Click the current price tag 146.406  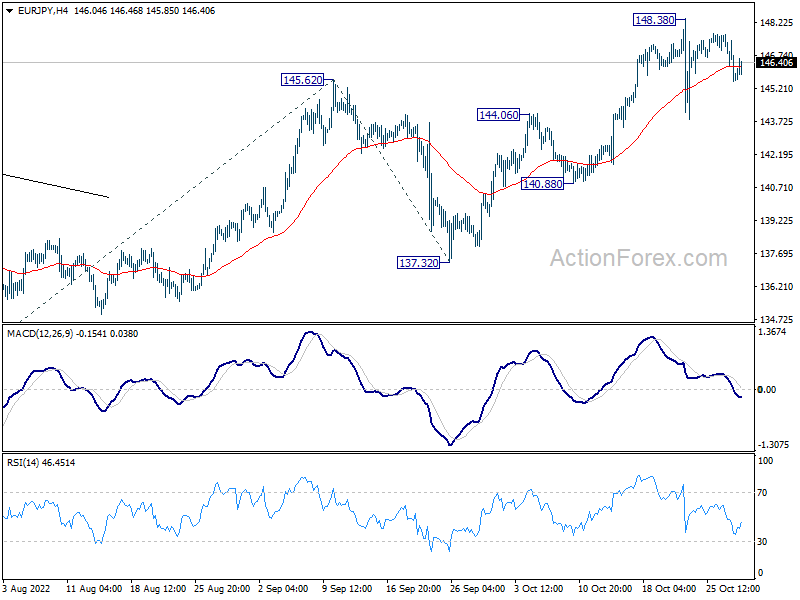tap(776, 63)
